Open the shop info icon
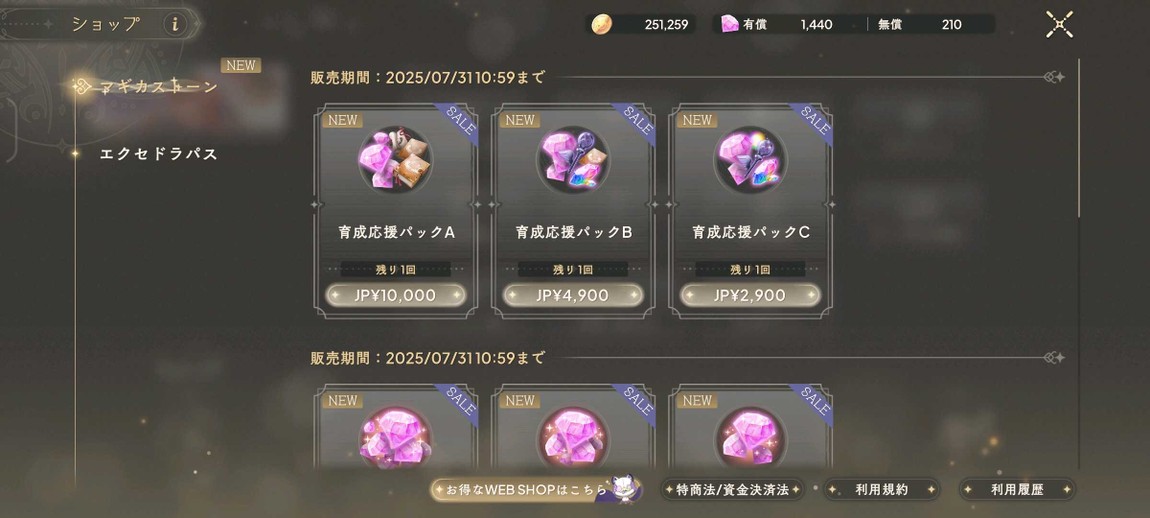 pos(175,24)
